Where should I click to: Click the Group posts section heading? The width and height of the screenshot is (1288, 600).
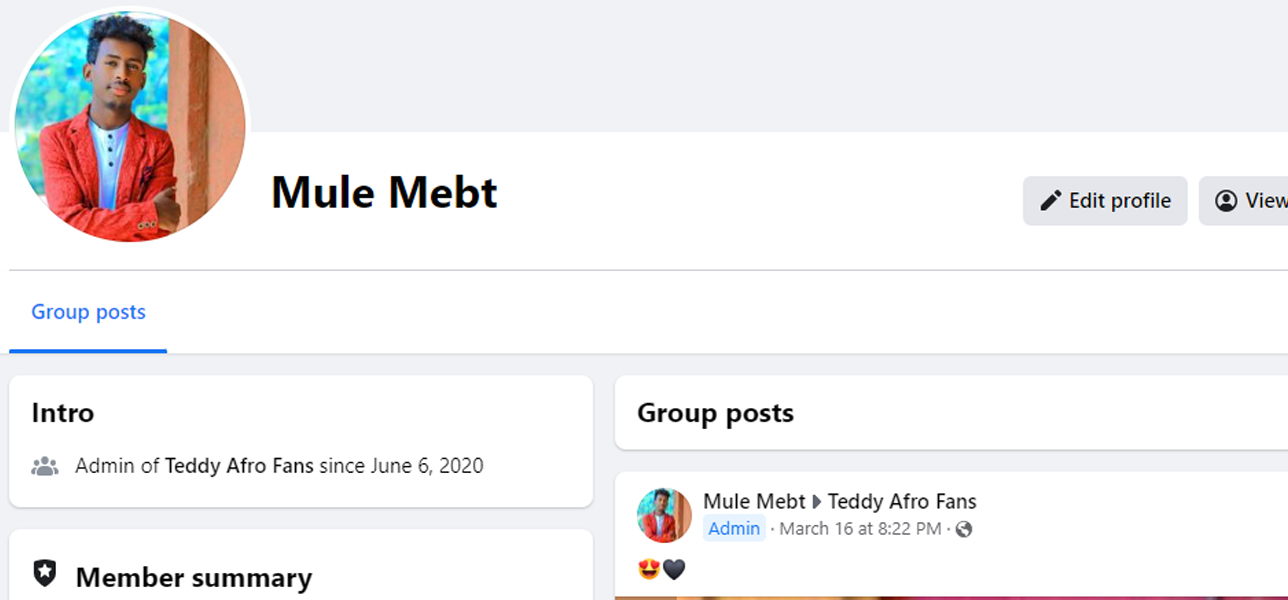[715, 413]
